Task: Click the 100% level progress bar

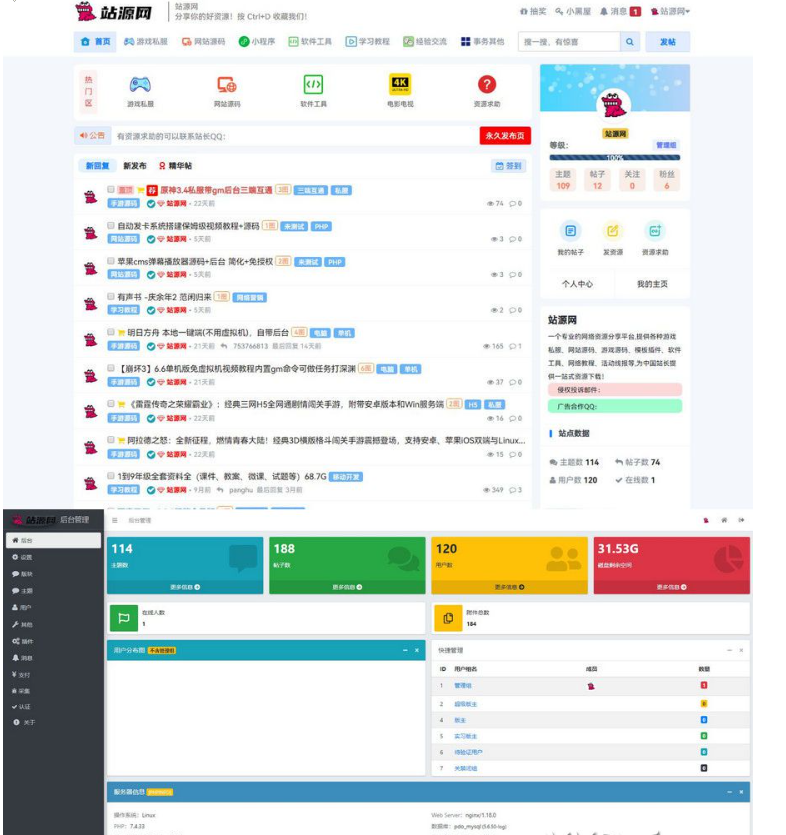Action: tap(615, 158)
